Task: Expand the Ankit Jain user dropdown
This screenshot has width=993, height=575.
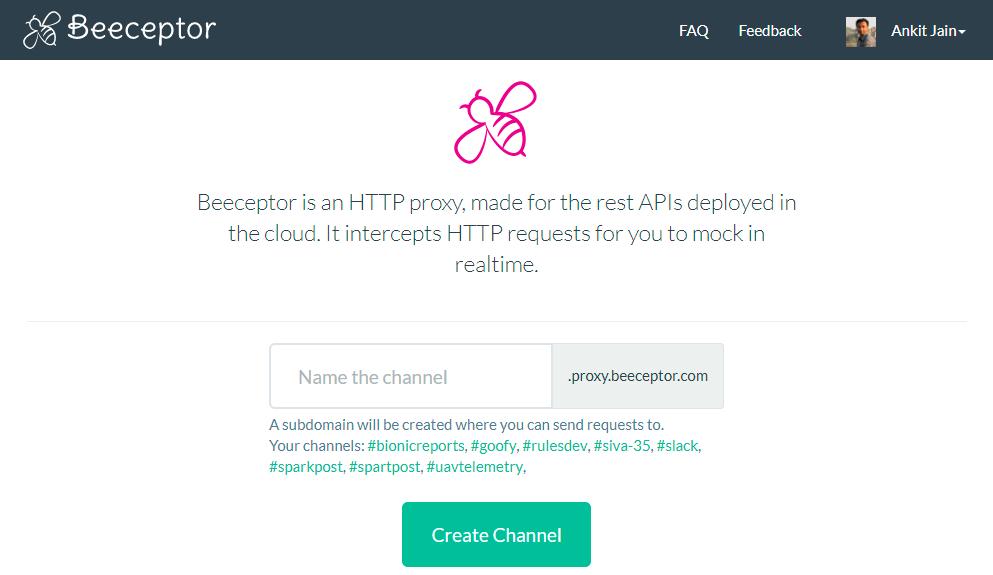Action: (x=928, y=31)
